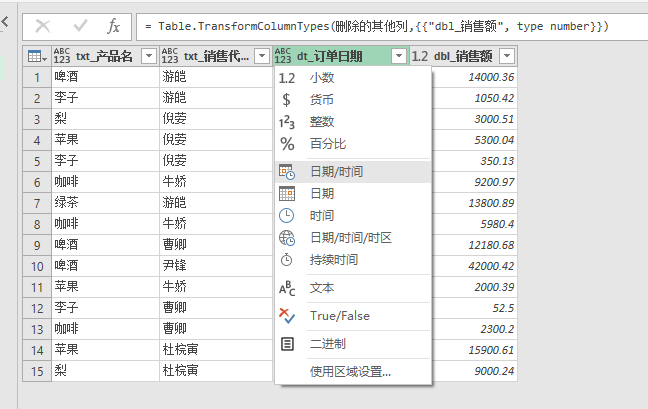Click the fx function icon
648x409 pixels.
click(x=114, y=26)
